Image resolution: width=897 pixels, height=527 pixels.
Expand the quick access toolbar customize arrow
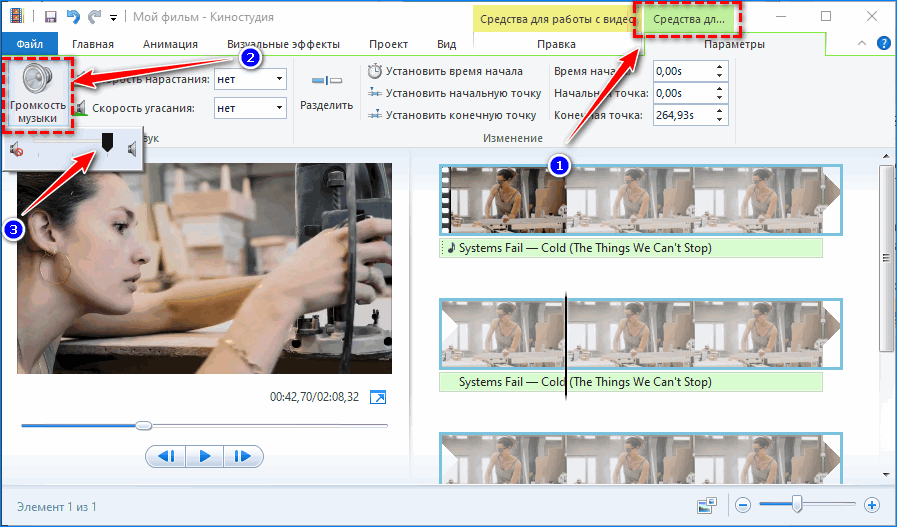[113, 18]
